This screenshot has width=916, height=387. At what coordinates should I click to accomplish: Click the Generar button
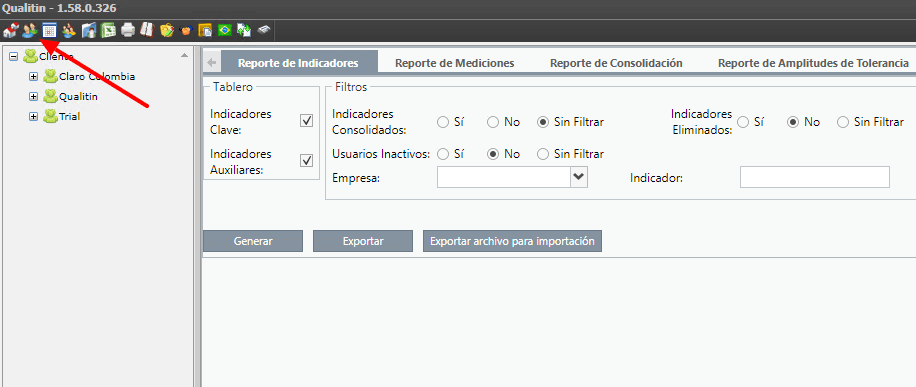pos(253,241)
